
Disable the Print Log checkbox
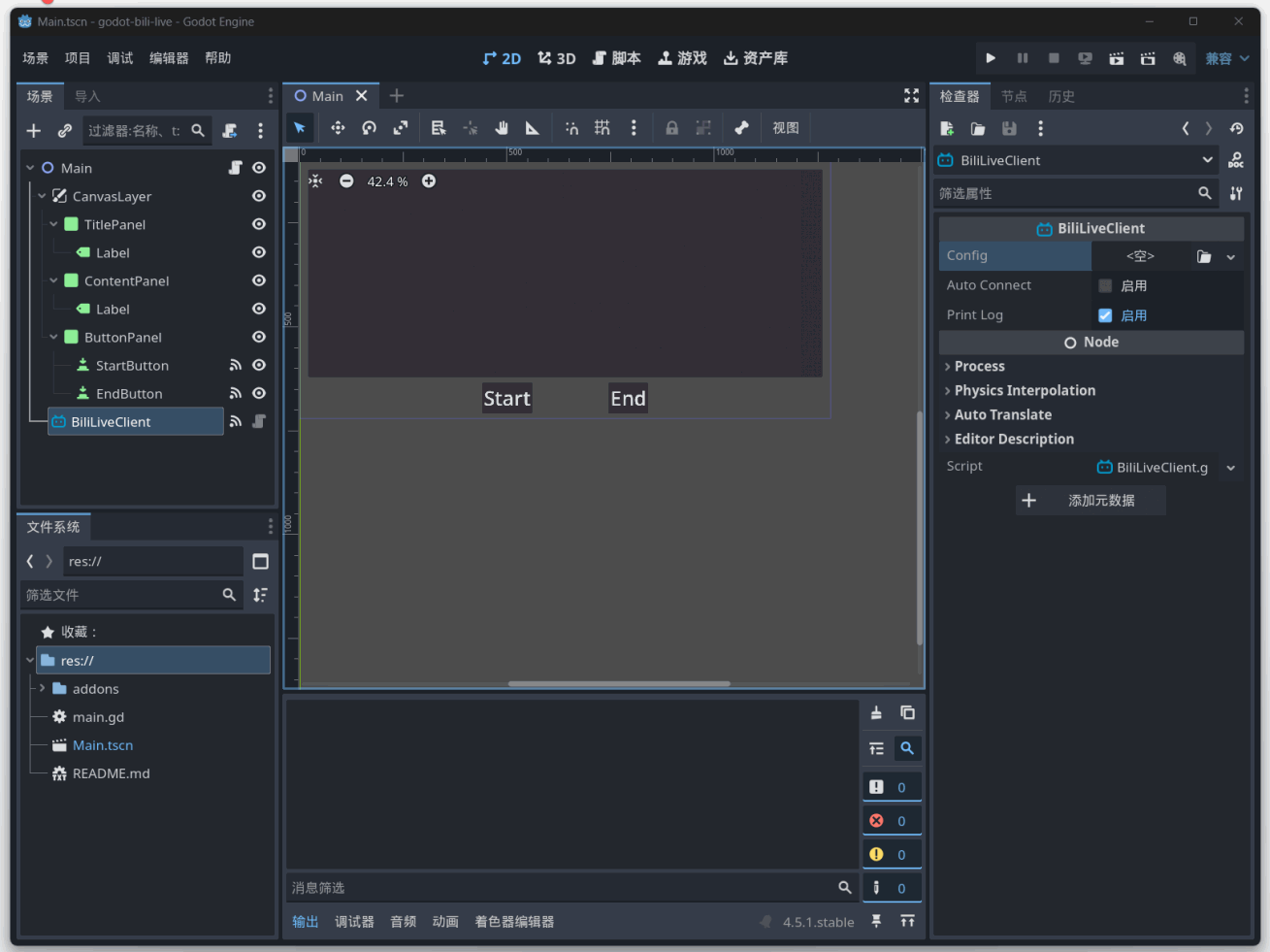pyautogui.click(x=1105, y=315)
